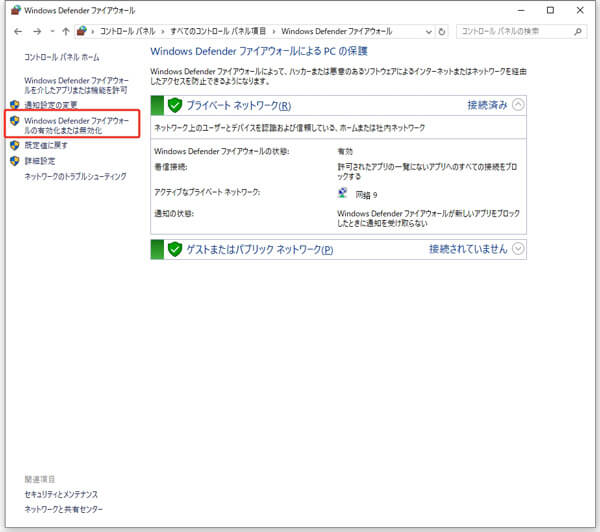Click the firewall title bar icon
Image resolution: width=600 pixels, height=532 pixels.
(x=15, y=10)
